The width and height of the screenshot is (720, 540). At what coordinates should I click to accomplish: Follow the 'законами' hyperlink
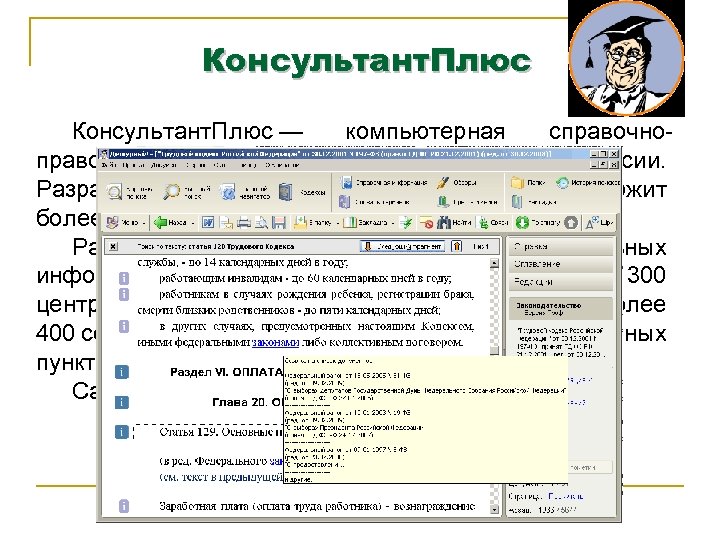point(276,343)
